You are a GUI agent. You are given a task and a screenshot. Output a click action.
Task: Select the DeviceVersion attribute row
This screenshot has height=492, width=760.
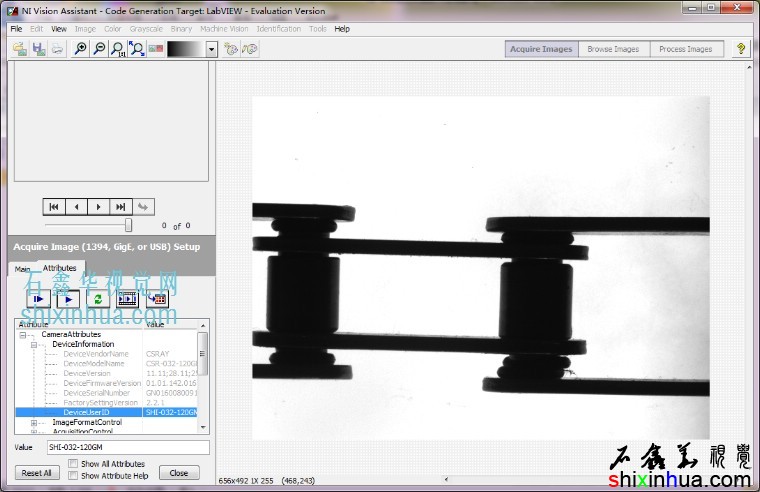[107, 373]
